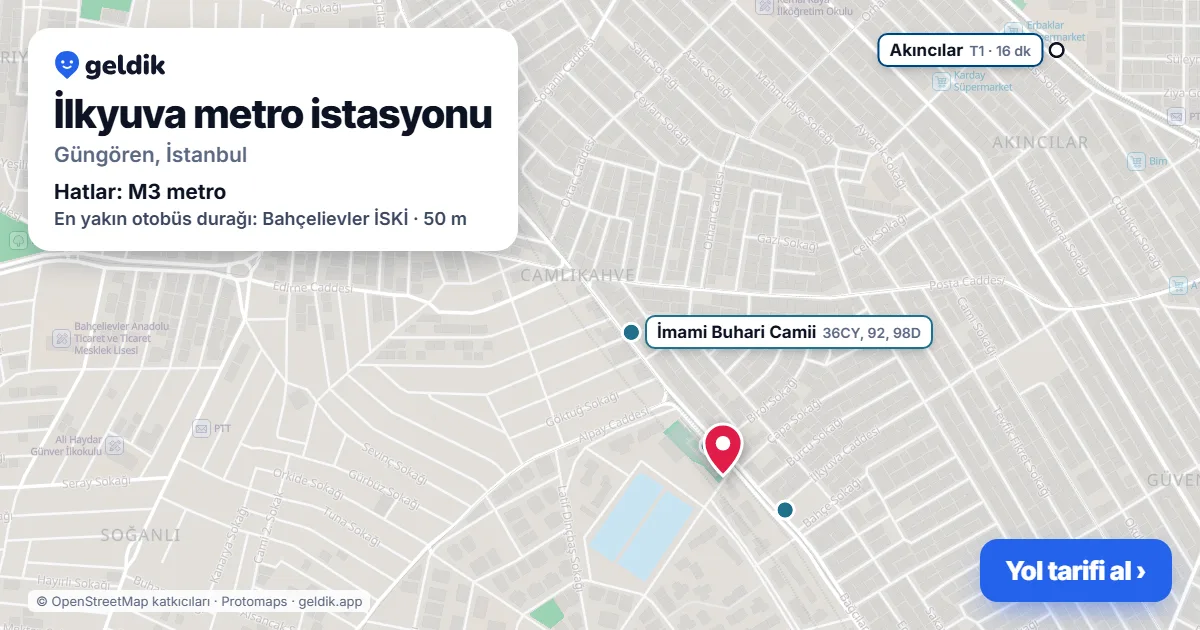Click the geldik brand name
The height and width of the screenshot is (630, 1200).
point(125,66)
